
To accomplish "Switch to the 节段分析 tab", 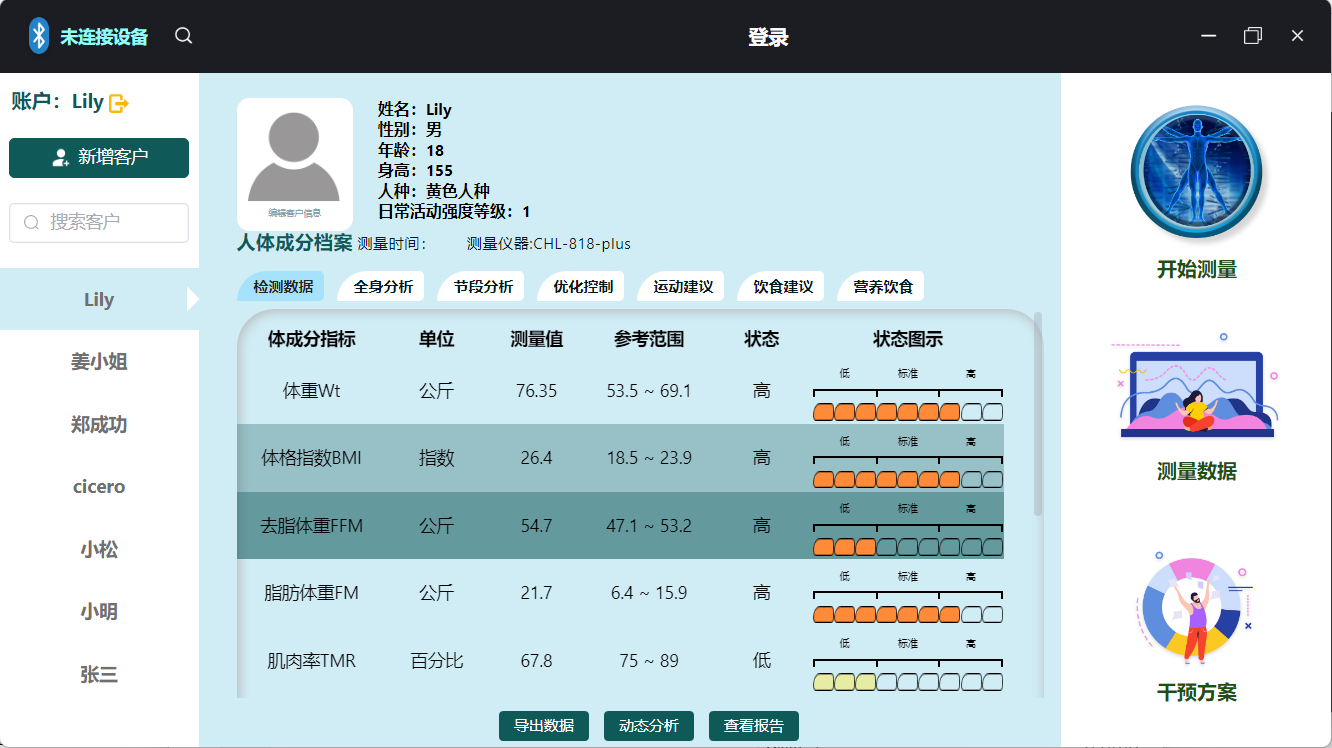I will pyautogui.click(x=483, y=287).
